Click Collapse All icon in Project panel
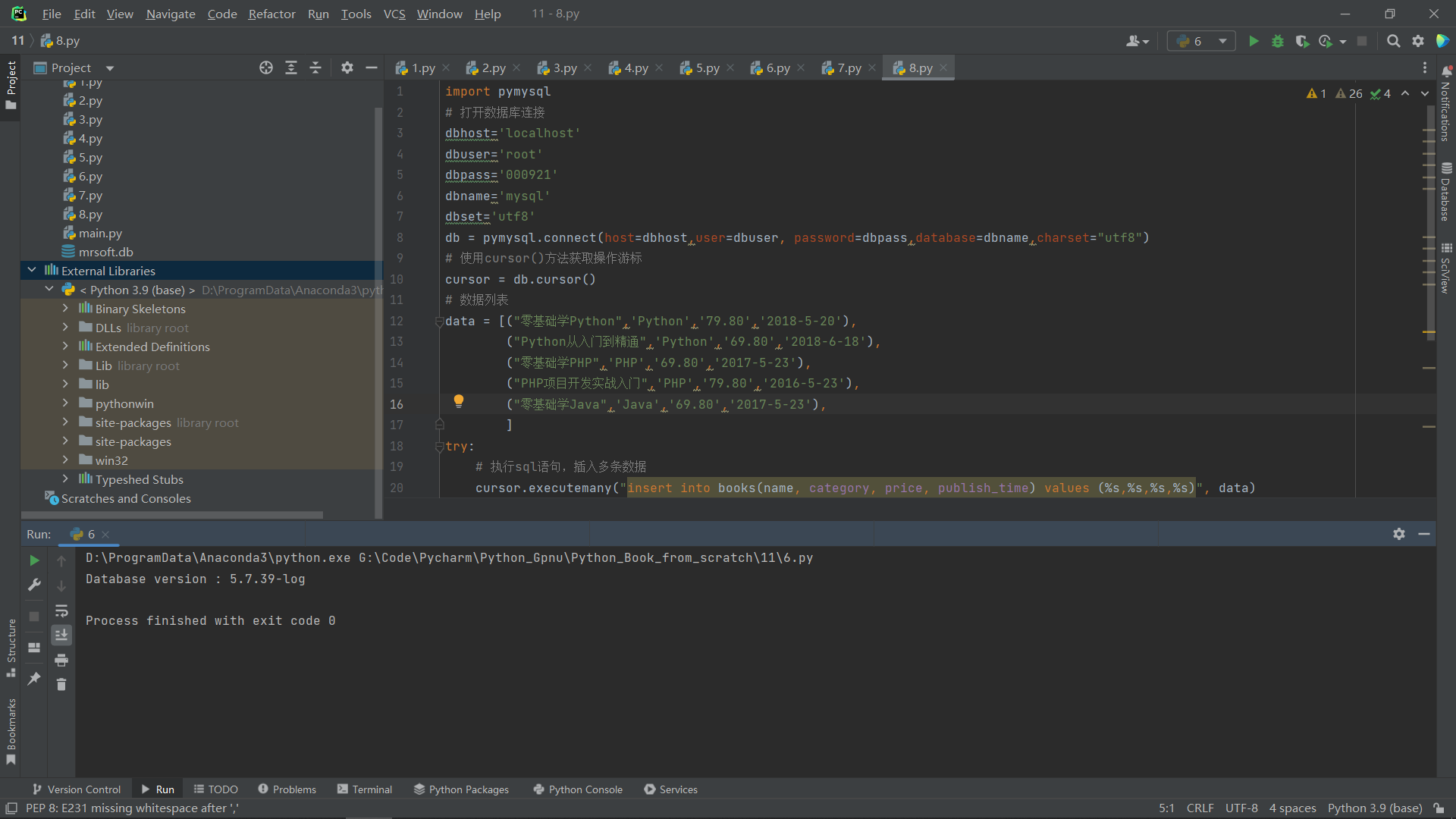The height and width of the screenshot is (819, 1456). [315, 67]
